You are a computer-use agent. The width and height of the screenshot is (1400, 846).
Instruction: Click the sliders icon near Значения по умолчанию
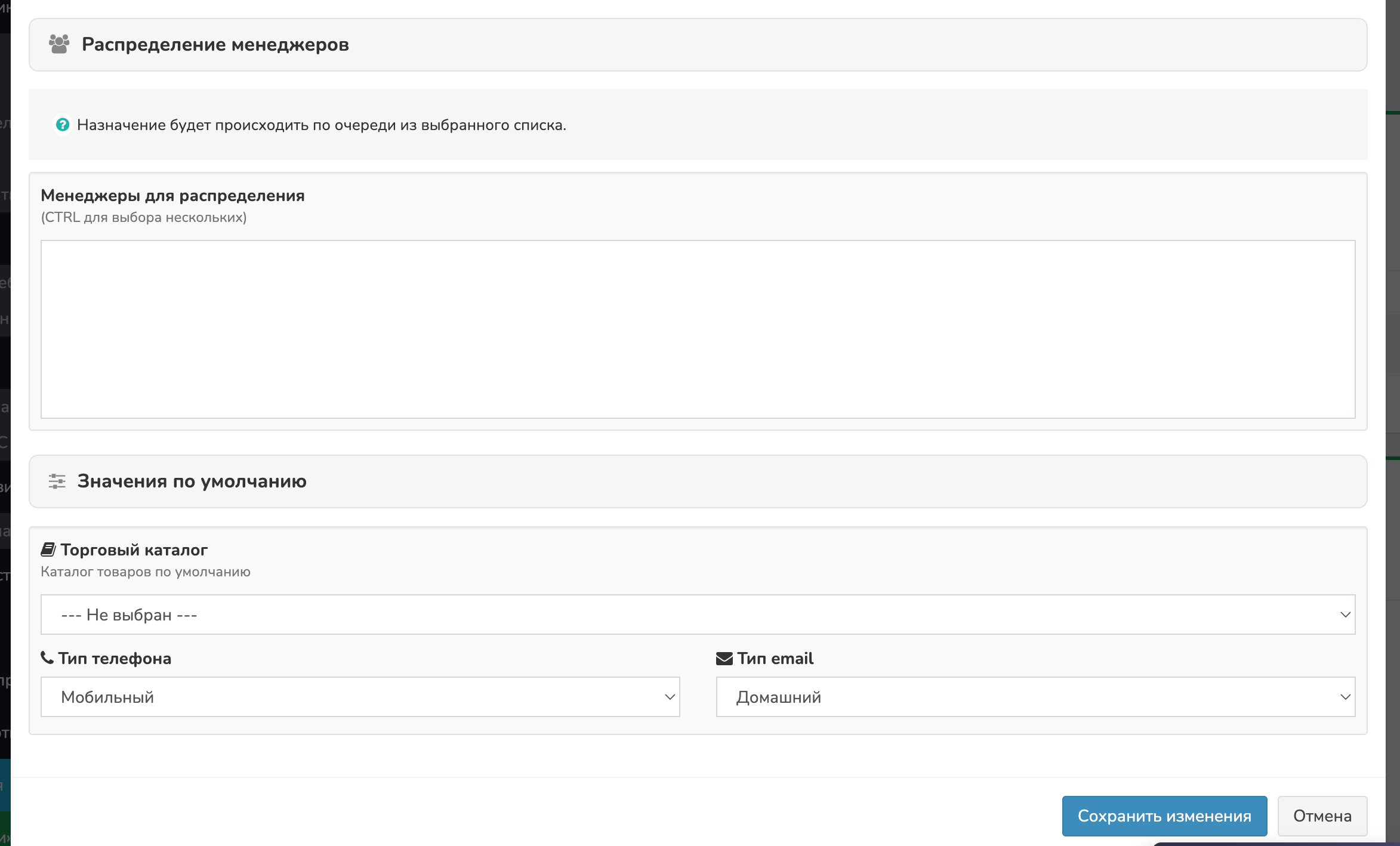pyautogui.click(x=57, y=481)
